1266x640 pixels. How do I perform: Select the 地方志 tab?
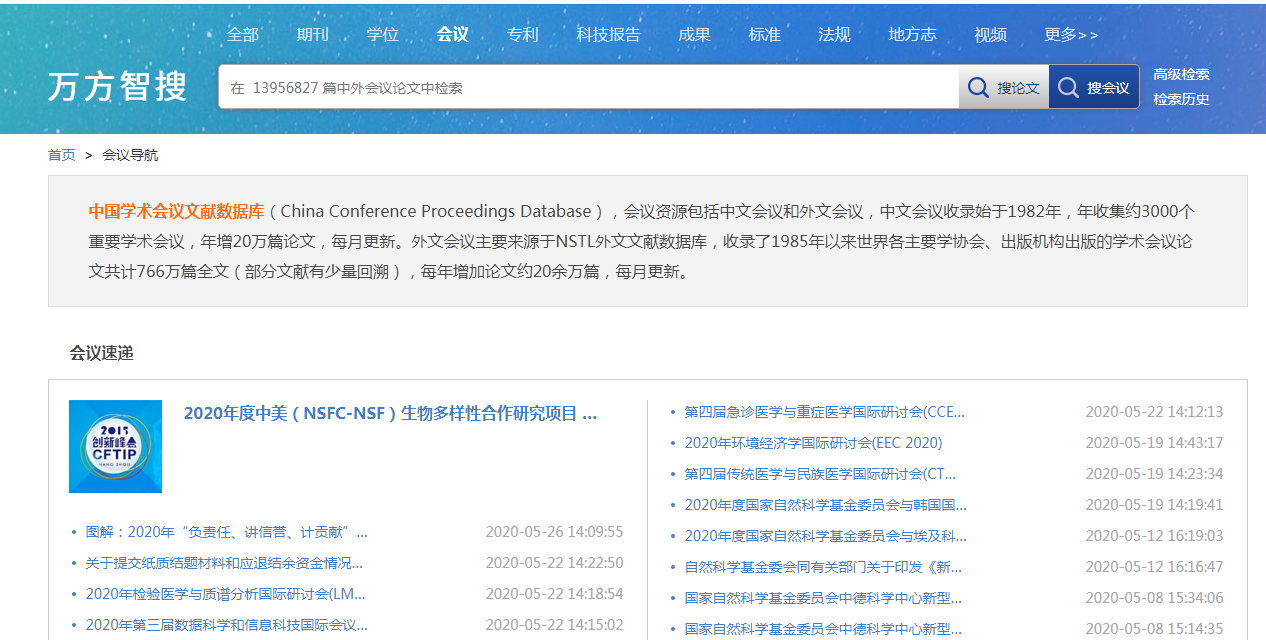click(x=913, y=34)
